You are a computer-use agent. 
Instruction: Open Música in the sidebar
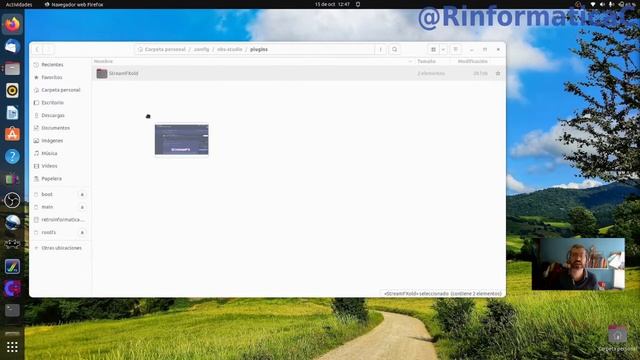coord(60,153)
